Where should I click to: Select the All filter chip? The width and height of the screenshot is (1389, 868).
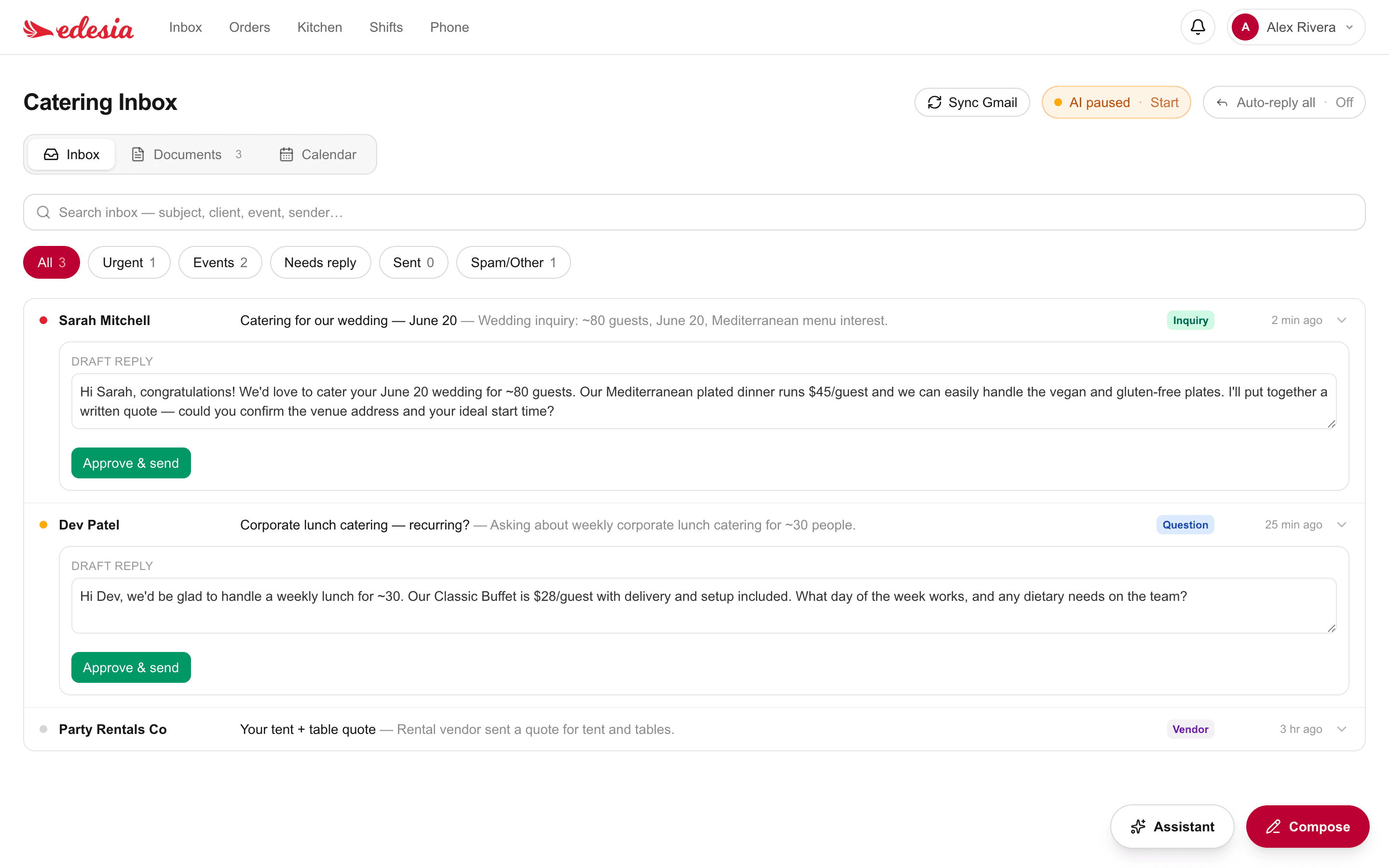[x=51, y=262]
